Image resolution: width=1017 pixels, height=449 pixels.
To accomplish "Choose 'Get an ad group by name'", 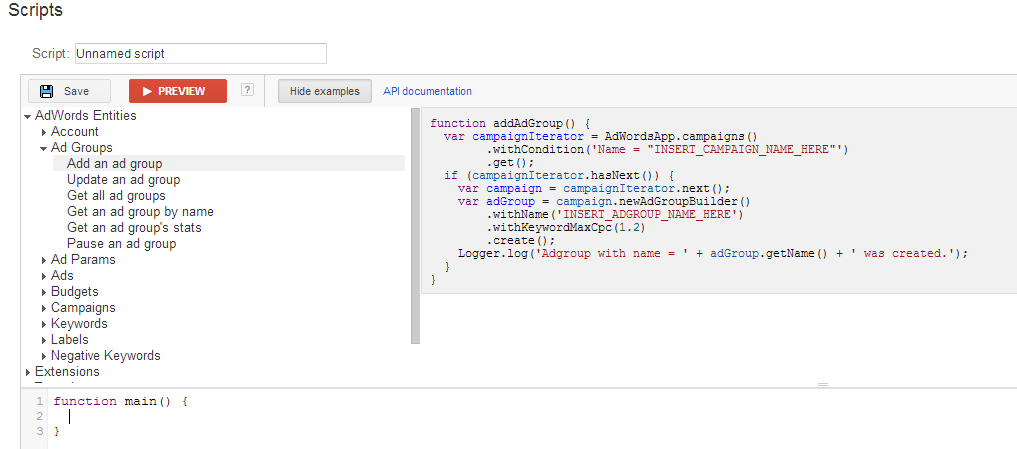I will click(x=140, y=212).
